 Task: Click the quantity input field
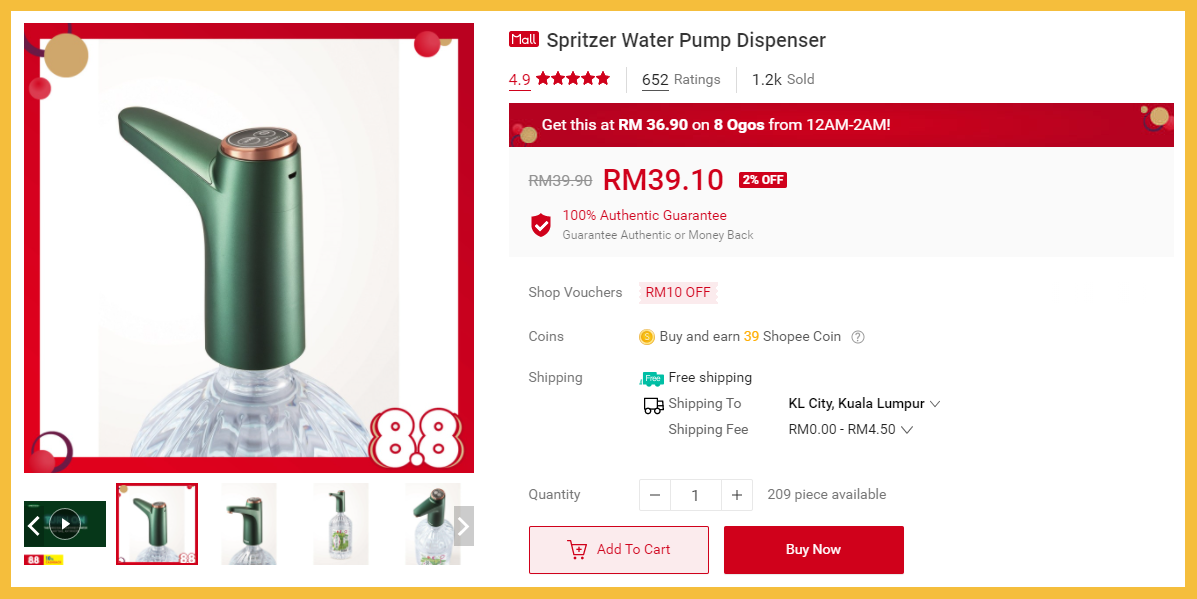coord(695,495)
